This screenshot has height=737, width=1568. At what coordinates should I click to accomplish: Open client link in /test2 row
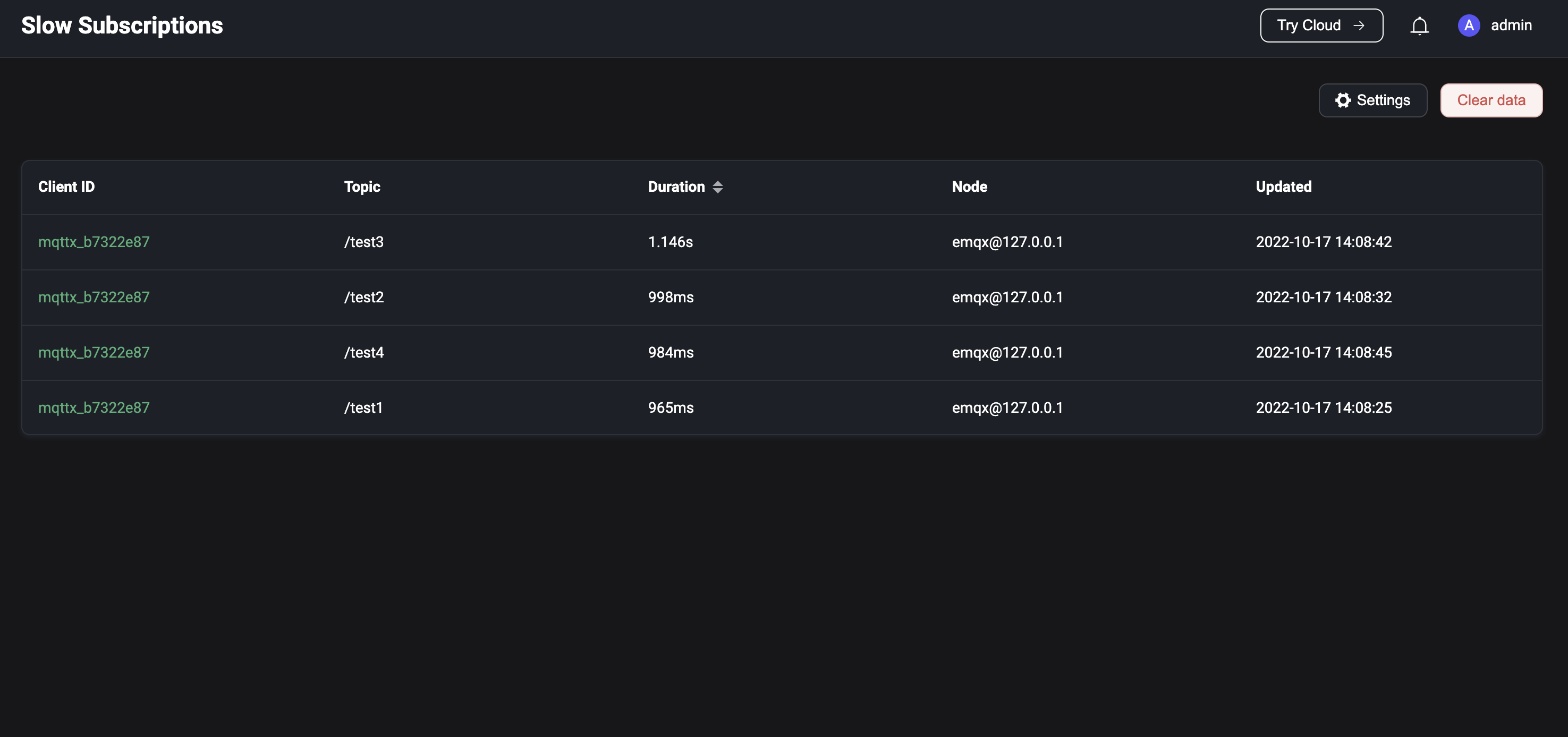click(x=94, y=298)
